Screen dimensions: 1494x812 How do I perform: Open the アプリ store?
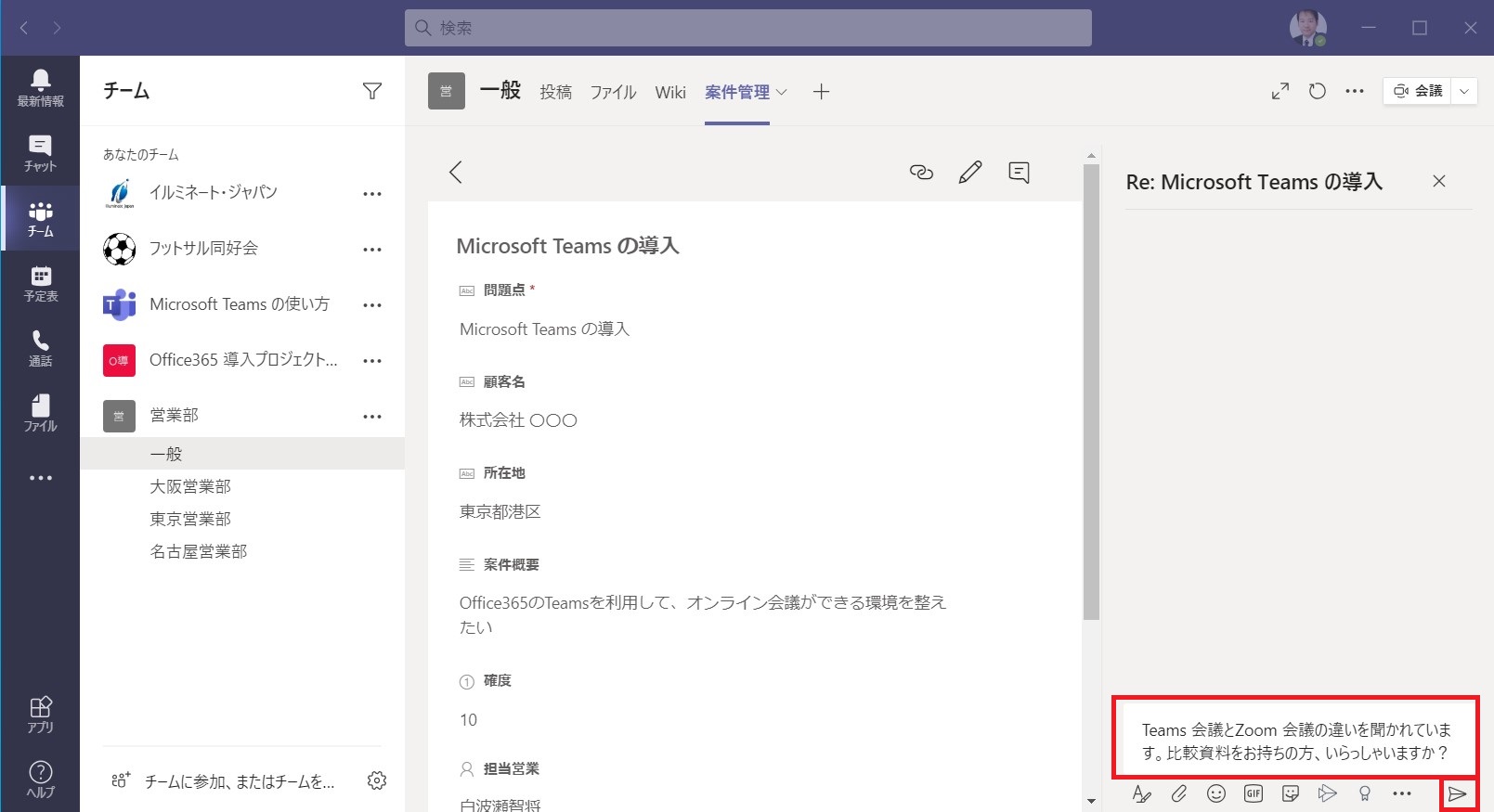point(40,715)
